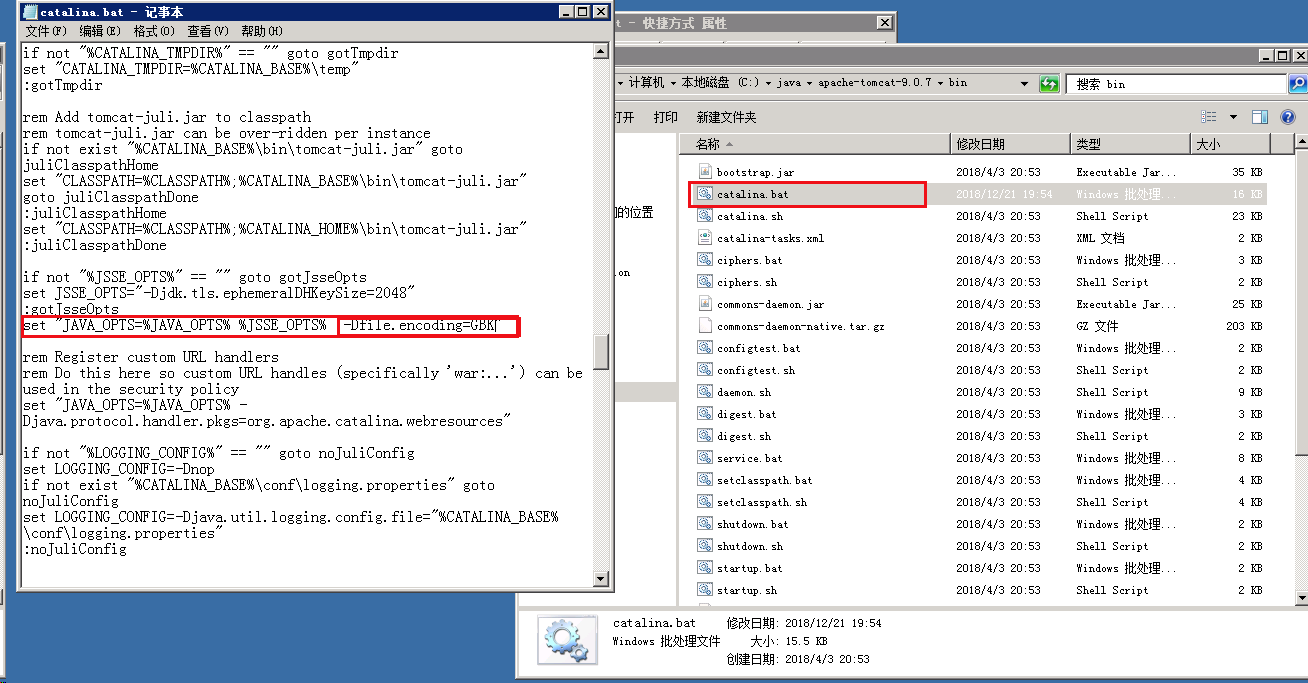Select the catalina-tasks.xml file icon
Screen dimensions: 1308x683
(x=704, y=238)
